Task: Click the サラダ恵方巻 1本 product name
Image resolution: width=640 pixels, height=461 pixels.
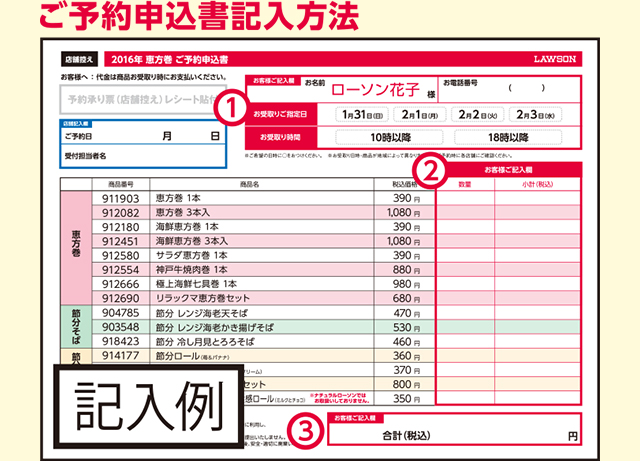Action: click(191, 256)
